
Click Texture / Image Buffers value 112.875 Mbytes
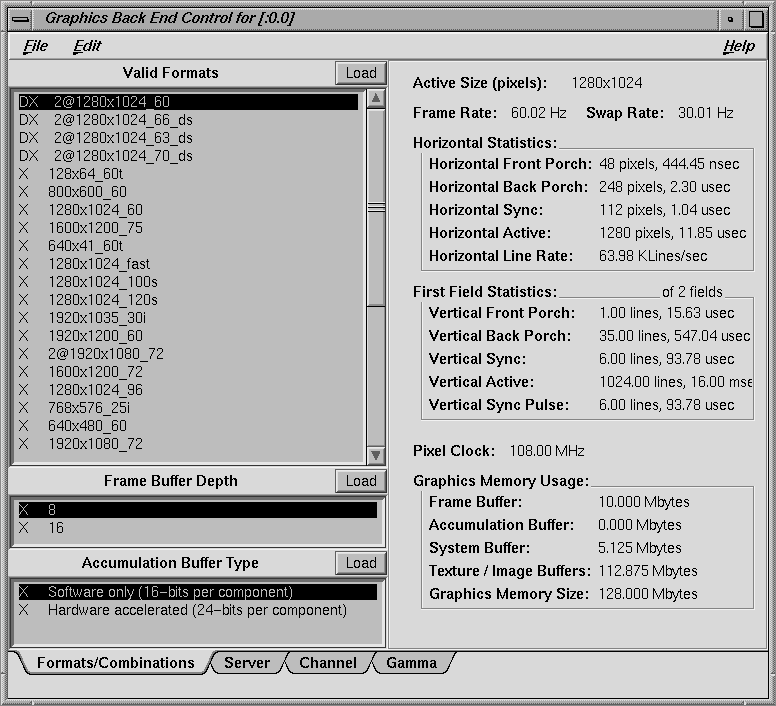point(648,571)
